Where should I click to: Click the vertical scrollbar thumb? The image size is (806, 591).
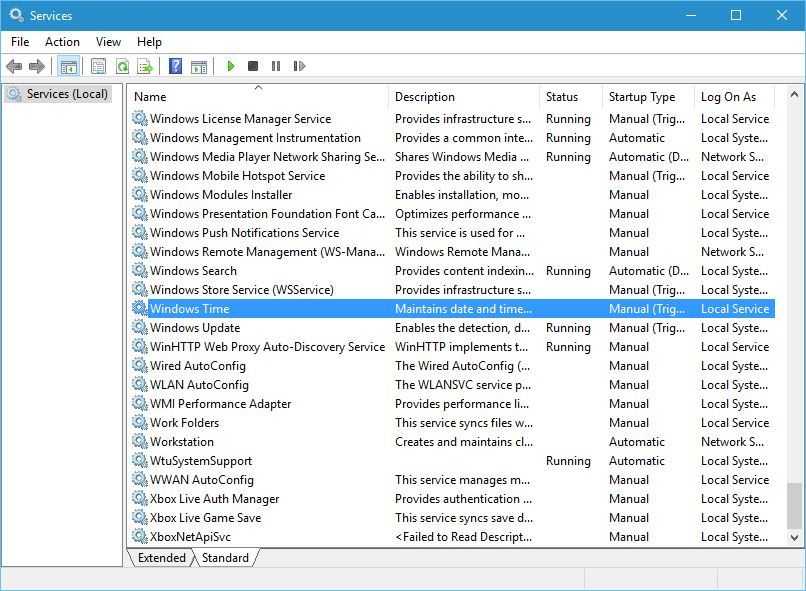[794, 506]
